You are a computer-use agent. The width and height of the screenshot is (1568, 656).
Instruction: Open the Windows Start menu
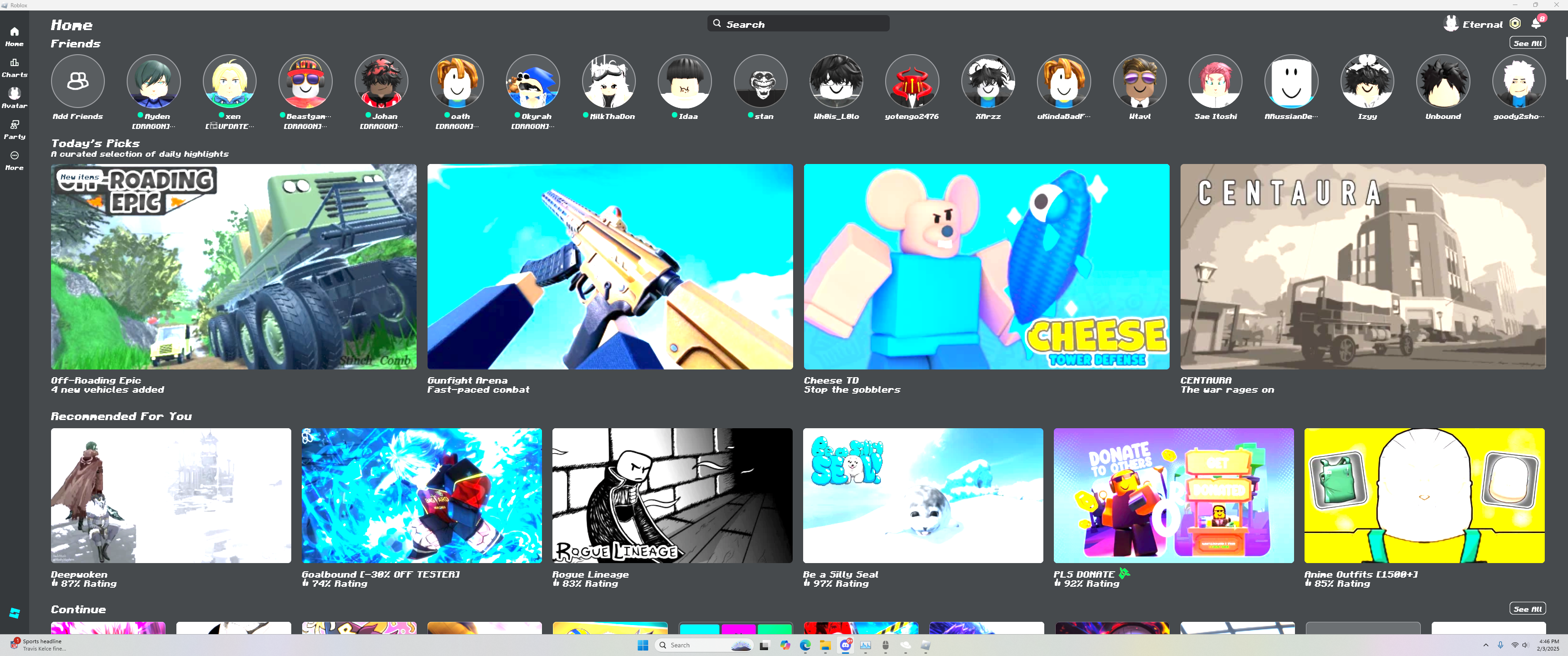coord(643,645)
